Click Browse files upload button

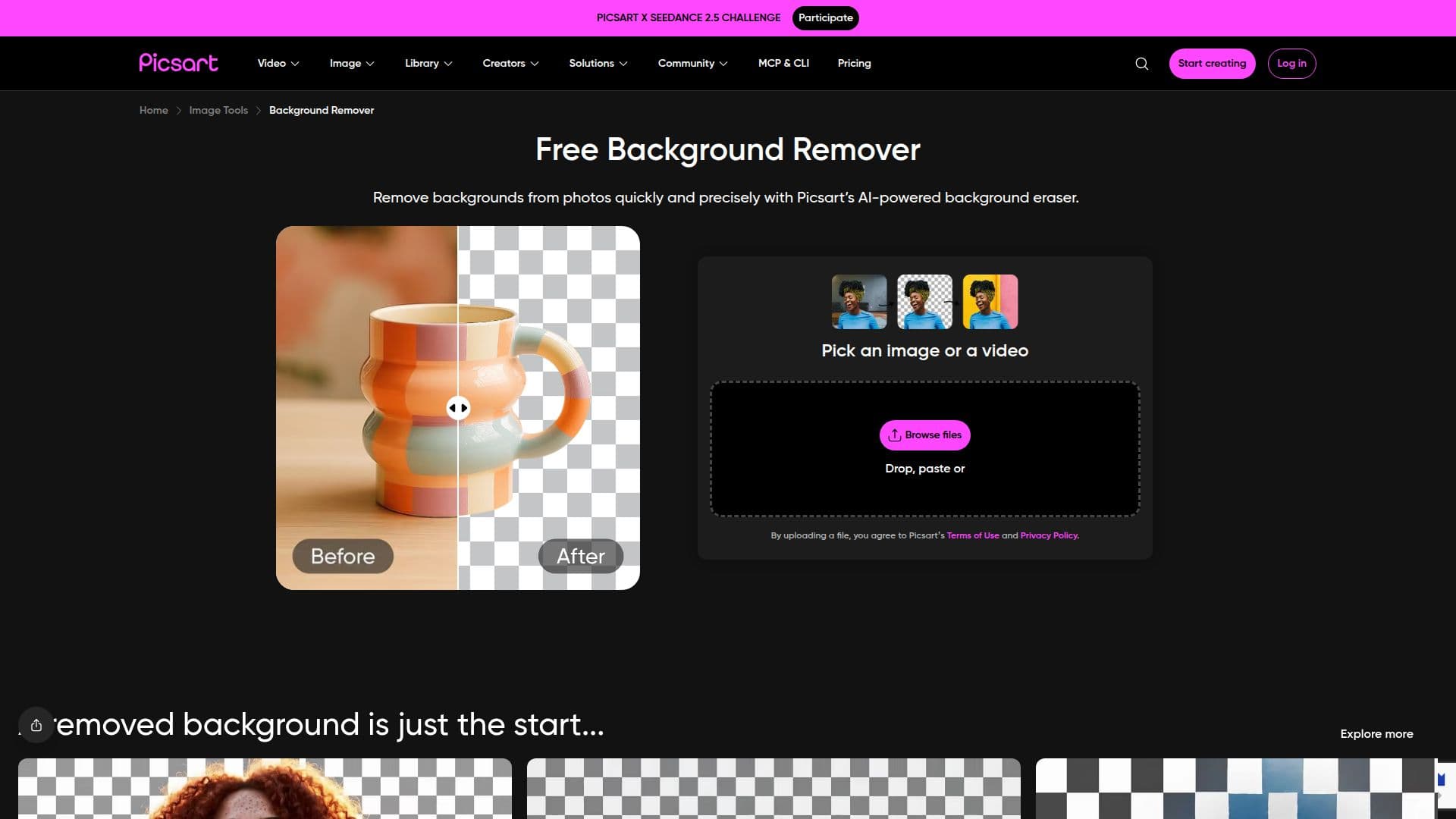pos(924,435)
